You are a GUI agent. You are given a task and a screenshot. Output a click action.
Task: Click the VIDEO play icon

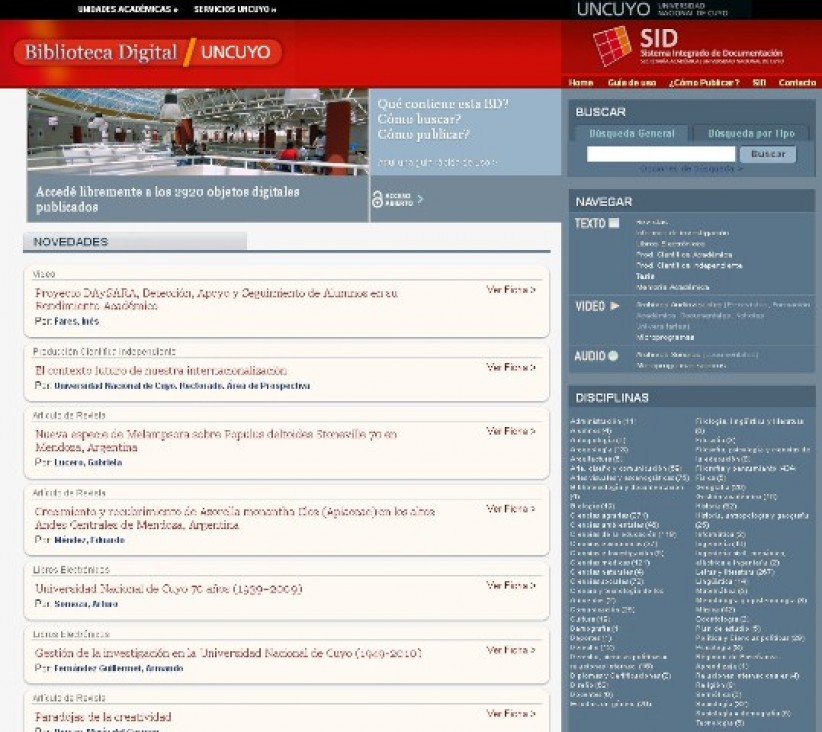614,306
